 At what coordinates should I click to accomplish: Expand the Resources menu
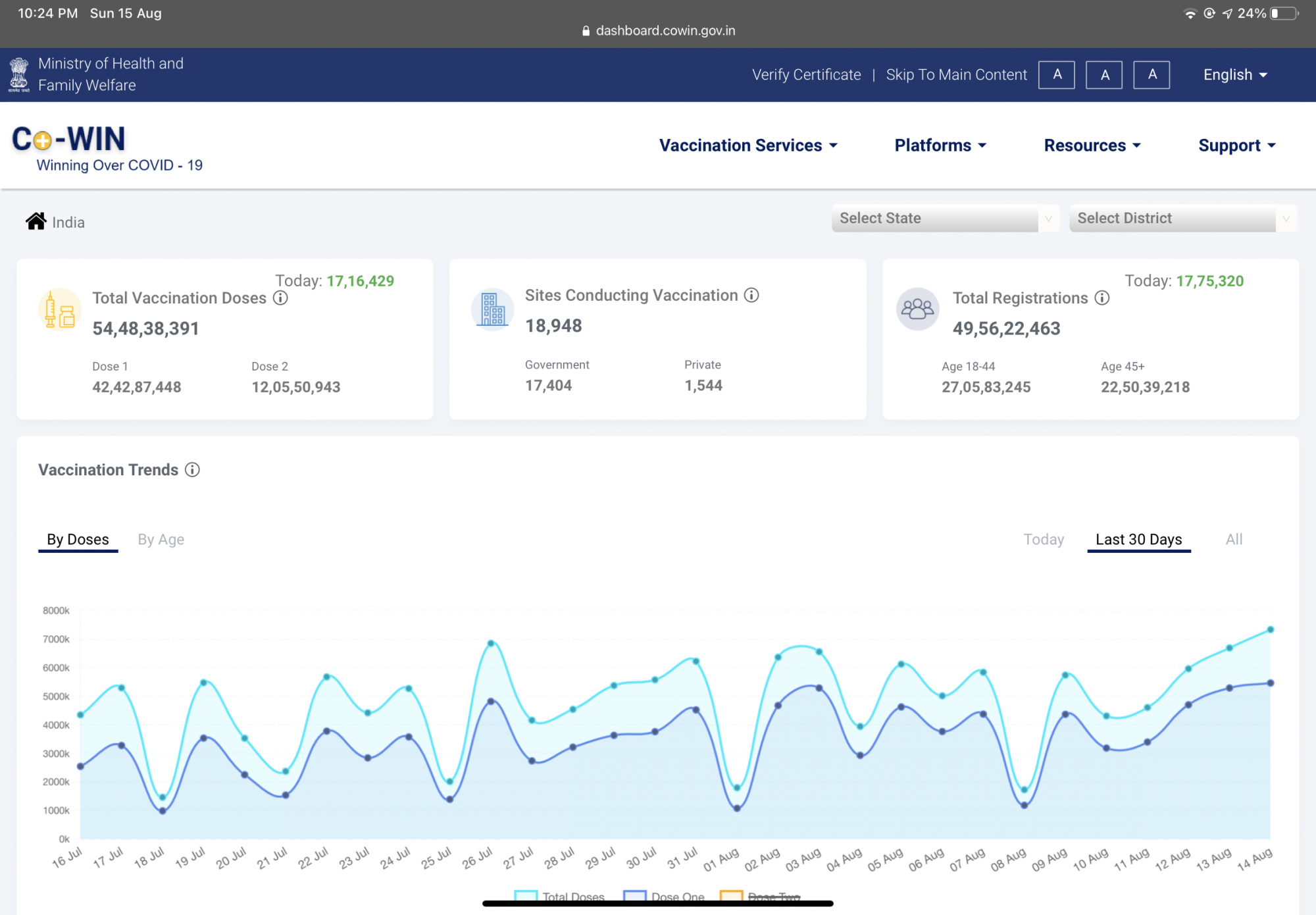click(1092, 145)
